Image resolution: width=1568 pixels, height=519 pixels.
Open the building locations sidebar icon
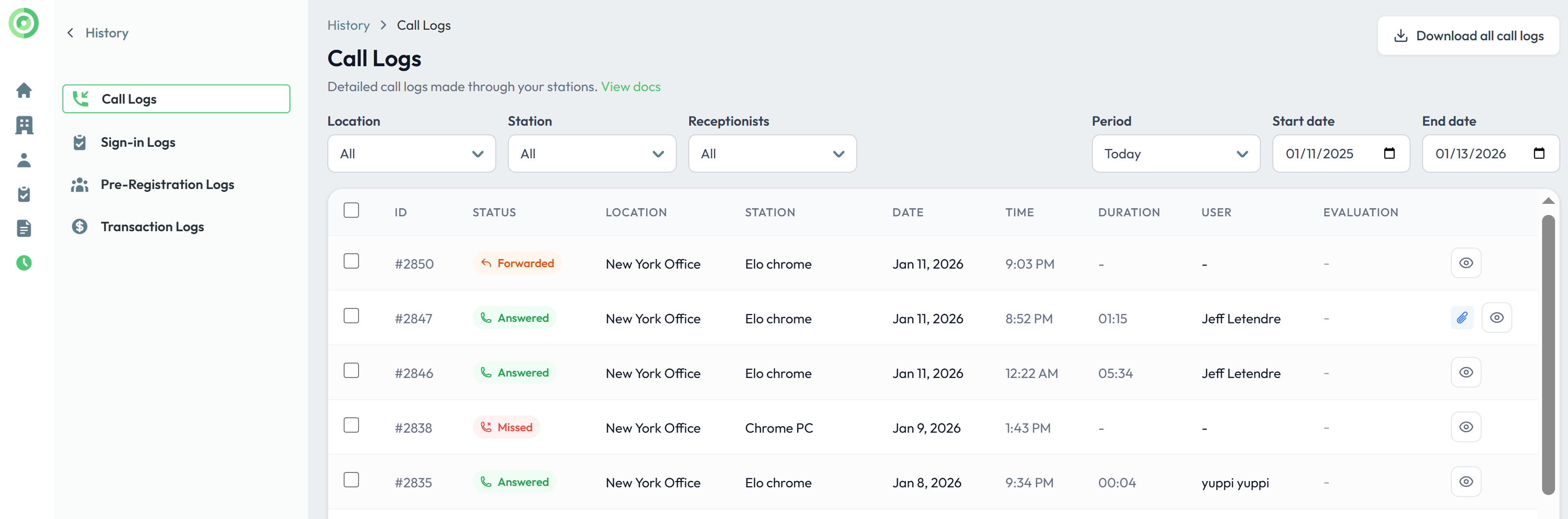coord(24,125)
